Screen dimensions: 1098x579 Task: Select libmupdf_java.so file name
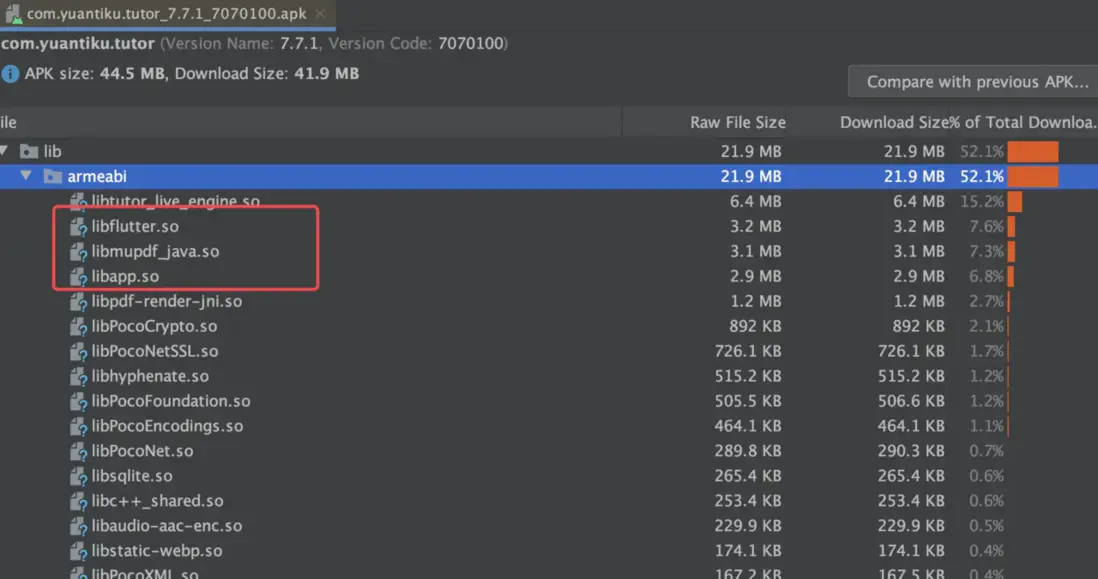[155, 251]
